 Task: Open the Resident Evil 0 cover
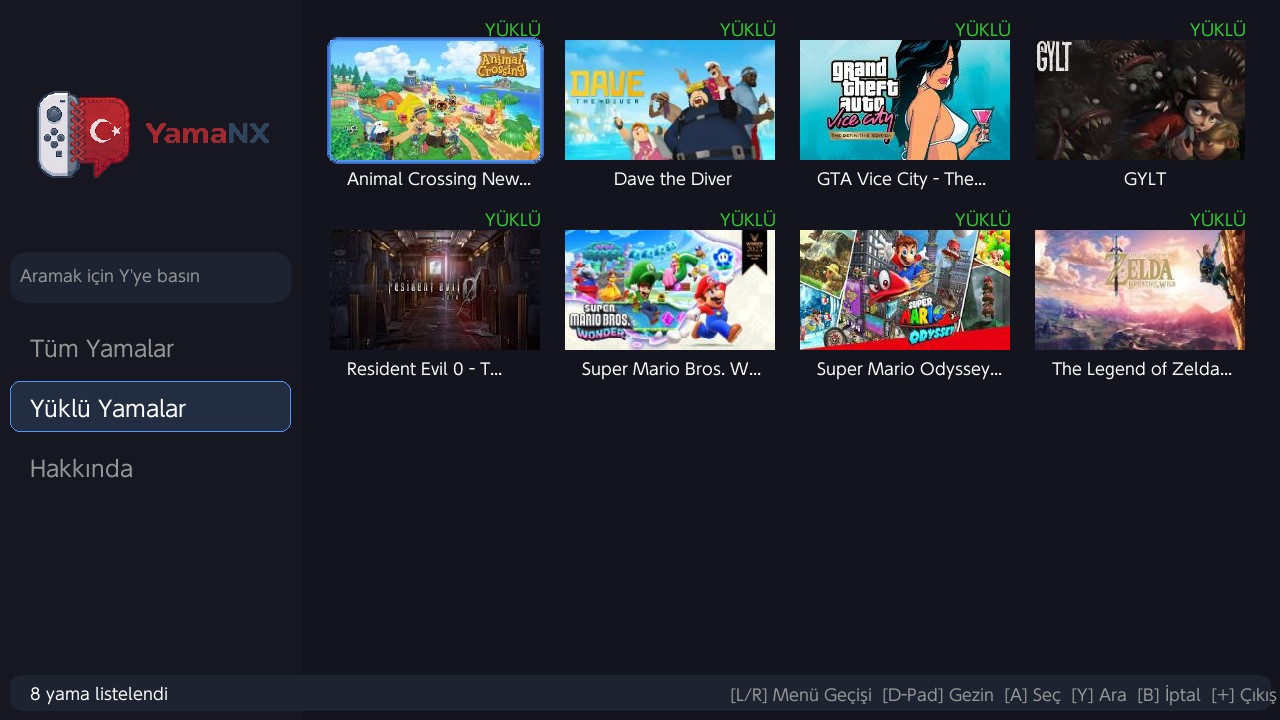click(435, 290)
